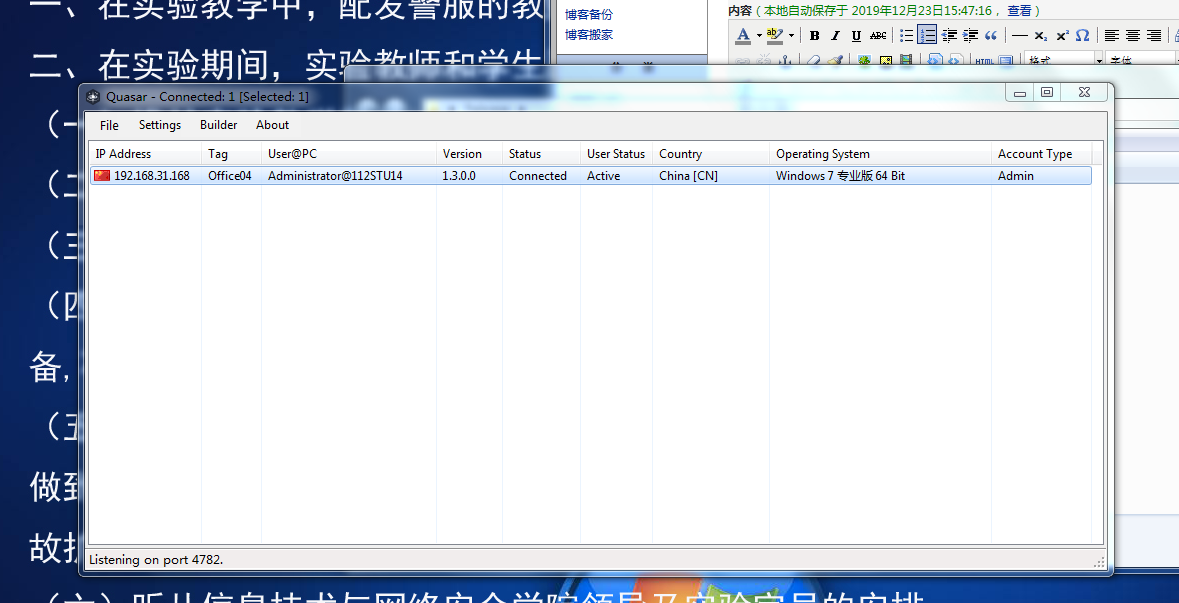Click the Quasar title bar app icon
This screenshot has height=603, width=1179.
[93, 96]
